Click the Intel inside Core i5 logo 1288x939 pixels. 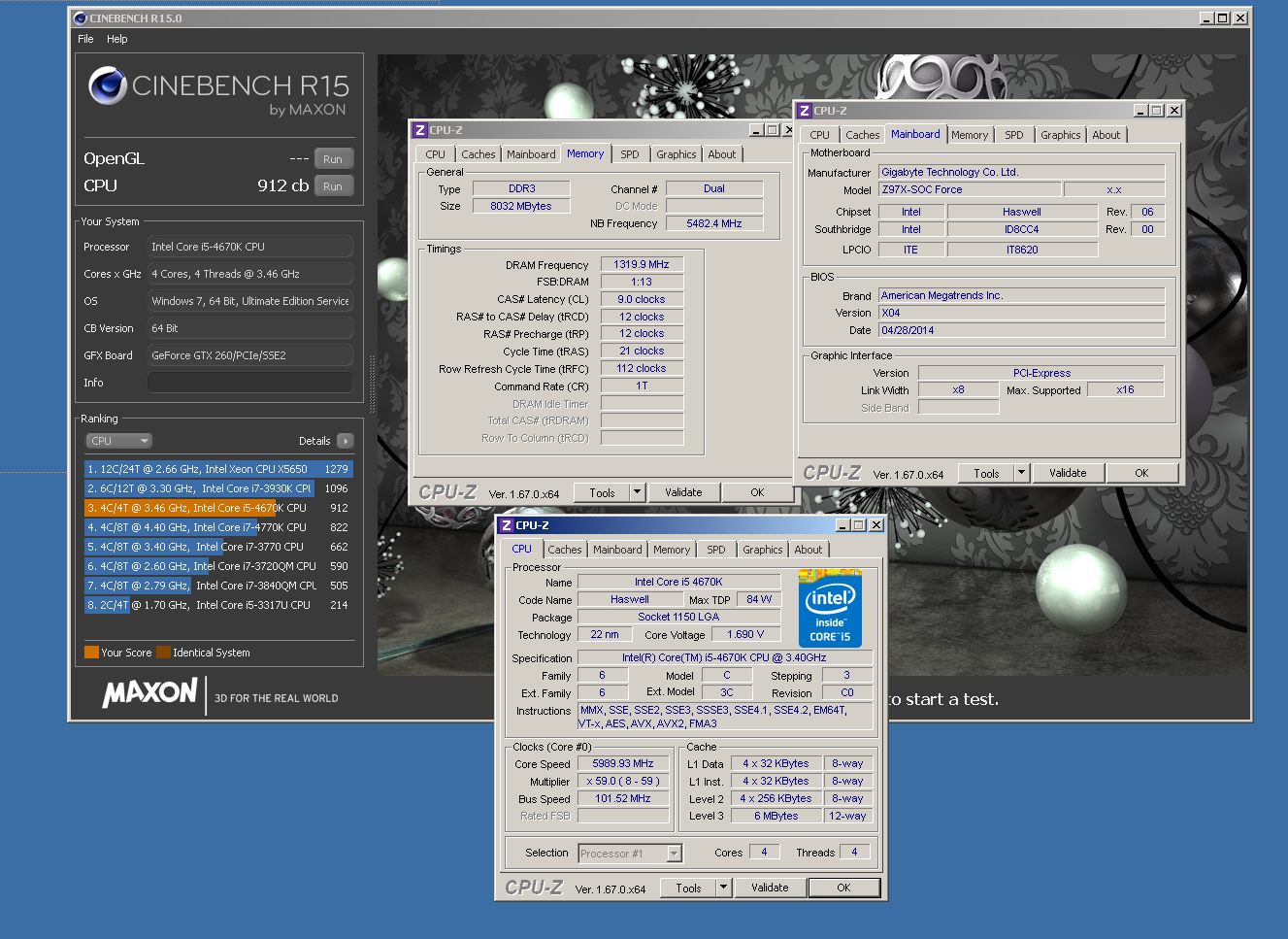(x=830, y=610)
